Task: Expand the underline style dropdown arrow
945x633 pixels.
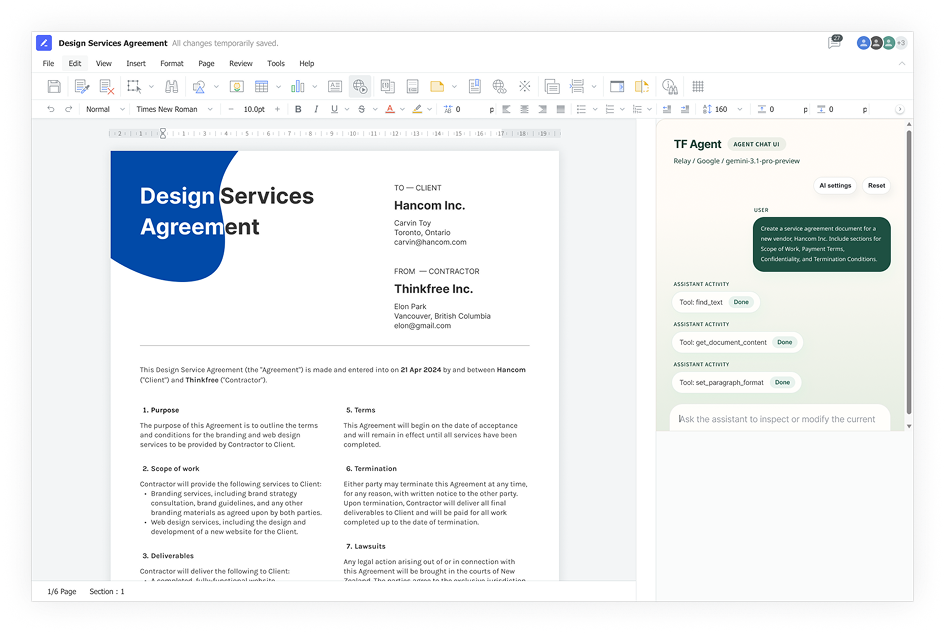Action: [347, 110]
